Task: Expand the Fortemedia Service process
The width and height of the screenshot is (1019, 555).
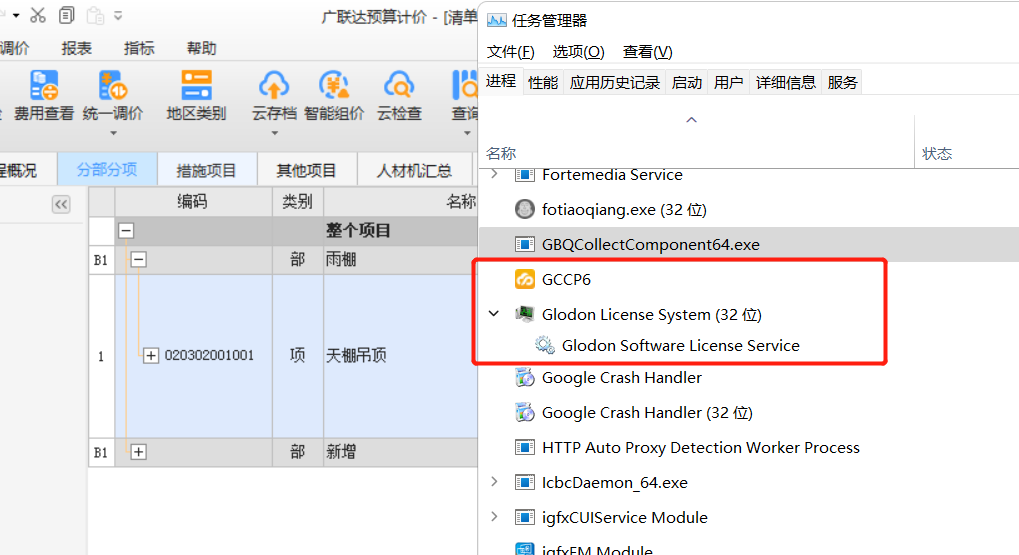Action: click(495, 174)
